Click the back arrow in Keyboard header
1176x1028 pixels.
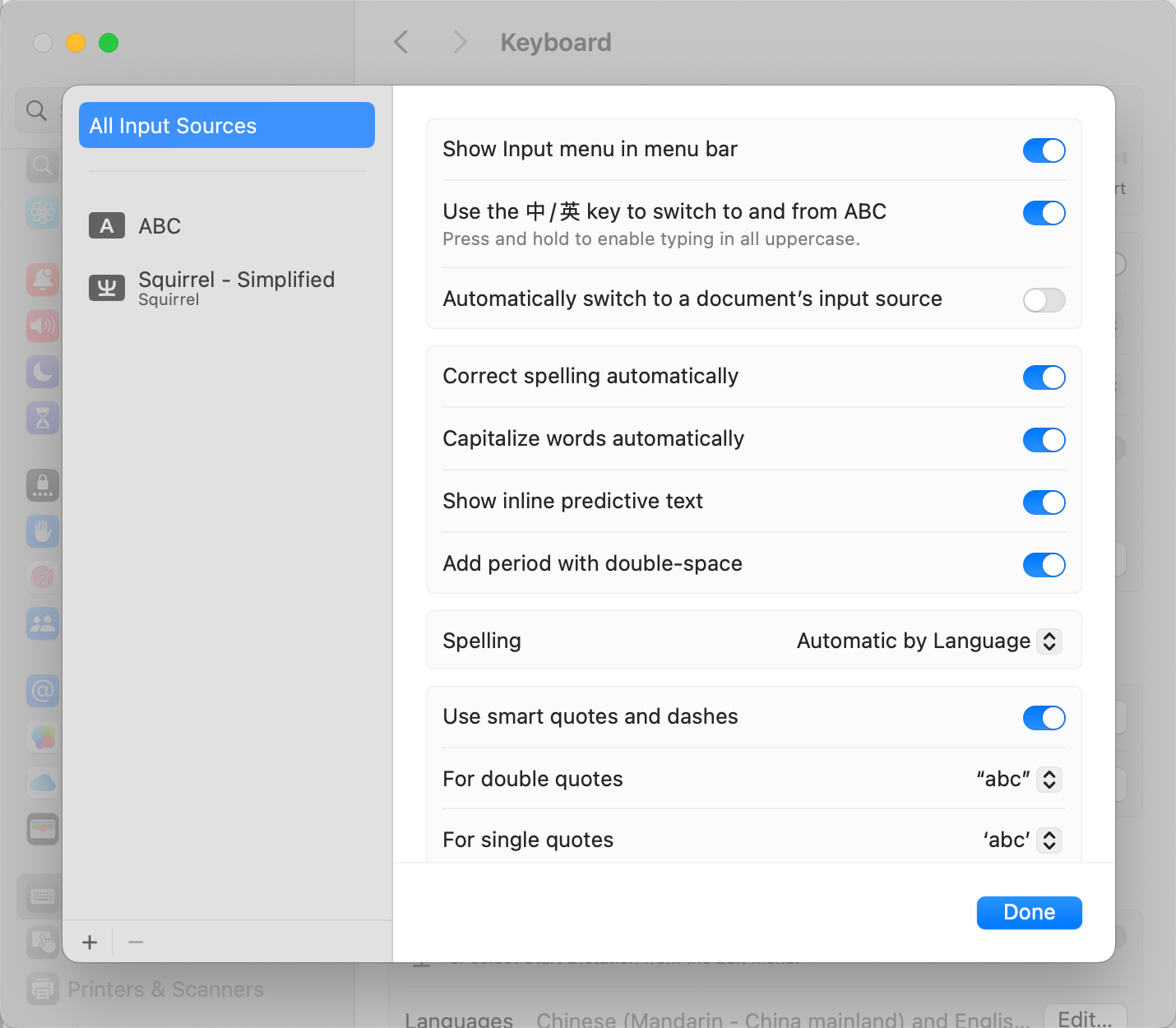click(x=401, y=42)
